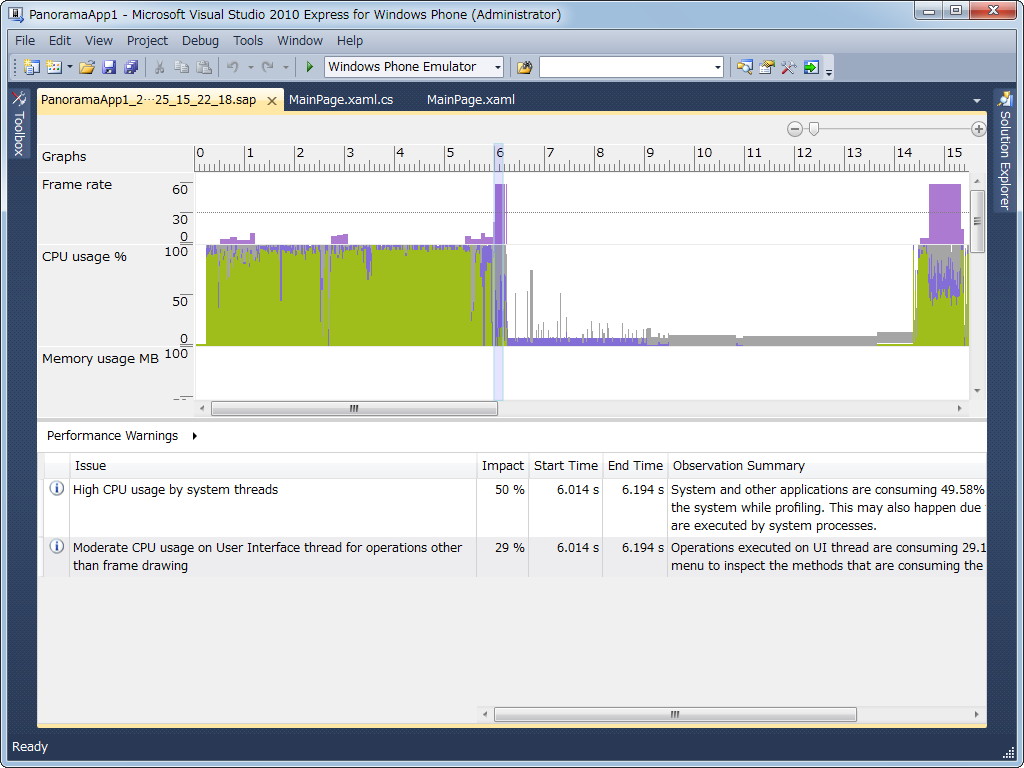This screenshot has height=768, width=1024.
Task: Zoom out the timeline with minus button
Action: [794, 129]
